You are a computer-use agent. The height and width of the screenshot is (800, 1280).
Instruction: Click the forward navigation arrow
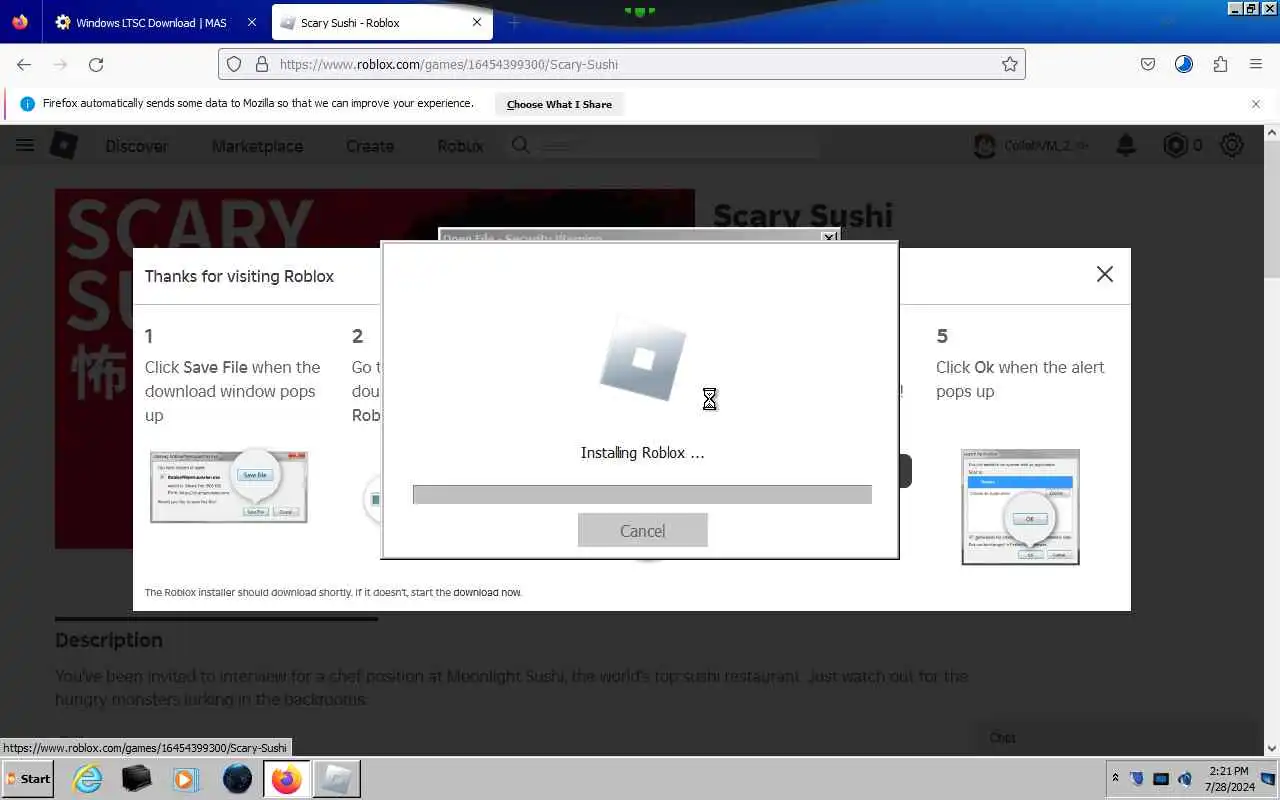[x=60, y=64]
